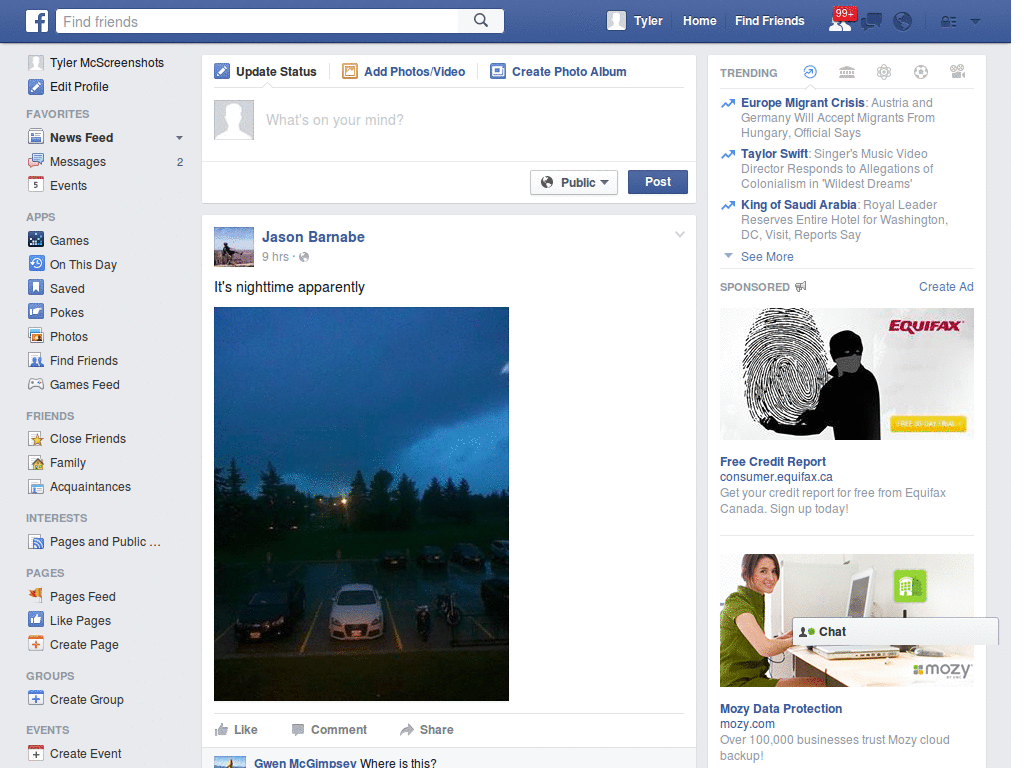Image resolution: width=1024 pixels, height=768 pixels.
Task: Click the blue Post button
Action: point(657,182)
